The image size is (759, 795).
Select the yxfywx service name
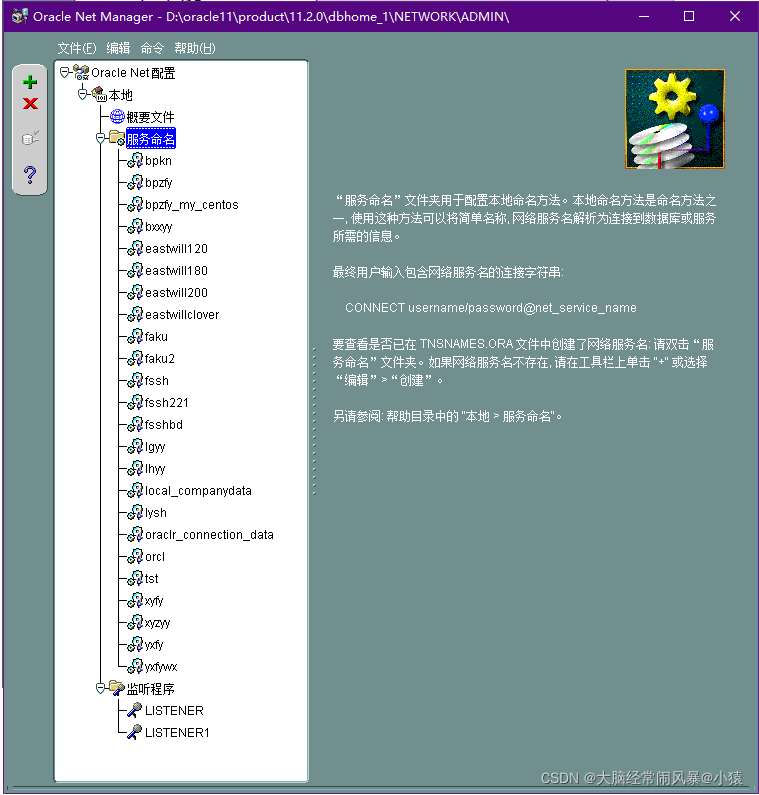(161, 667)
